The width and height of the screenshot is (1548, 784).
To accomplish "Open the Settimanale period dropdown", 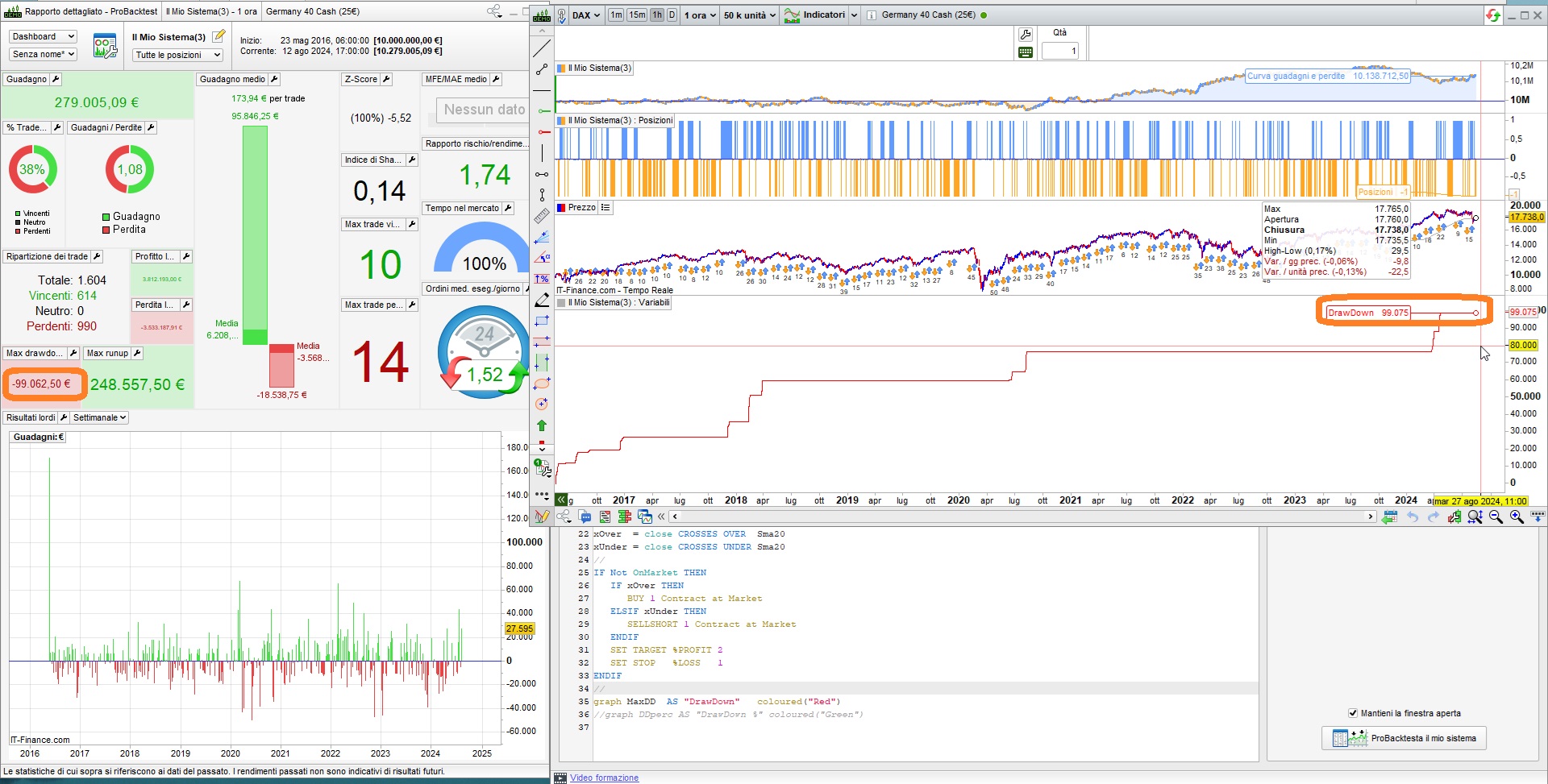I will [99, 417].
